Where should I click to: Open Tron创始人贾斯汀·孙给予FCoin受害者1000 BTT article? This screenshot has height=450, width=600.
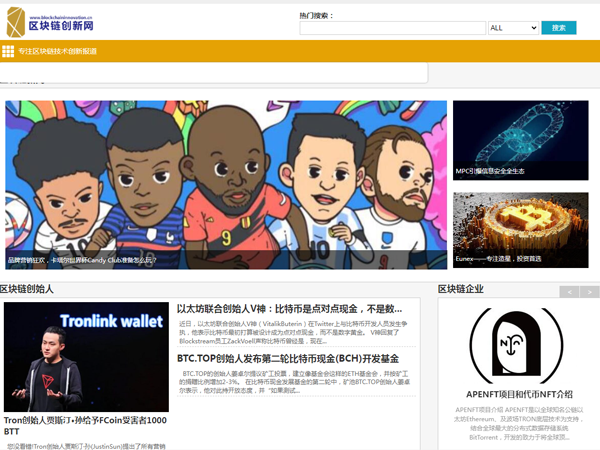tap(85, 426)
